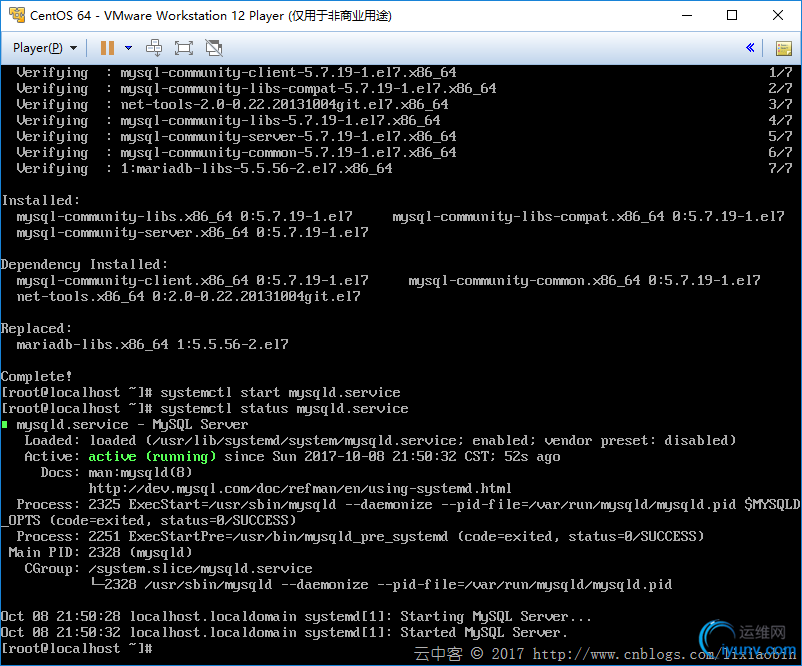Open the notes/message log icon
802x666 pixels.
[784, 49]
